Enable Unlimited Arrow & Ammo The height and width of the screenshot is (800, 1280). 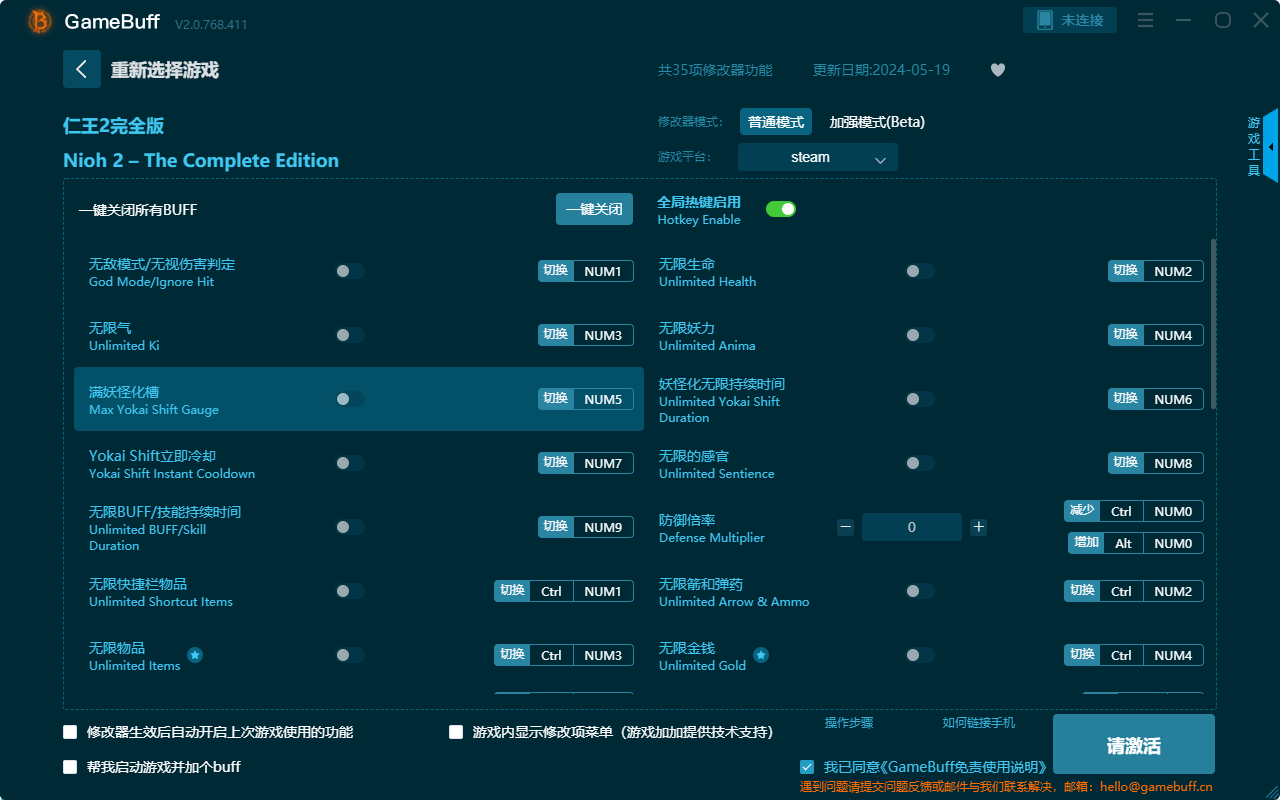tap(920, 591)
